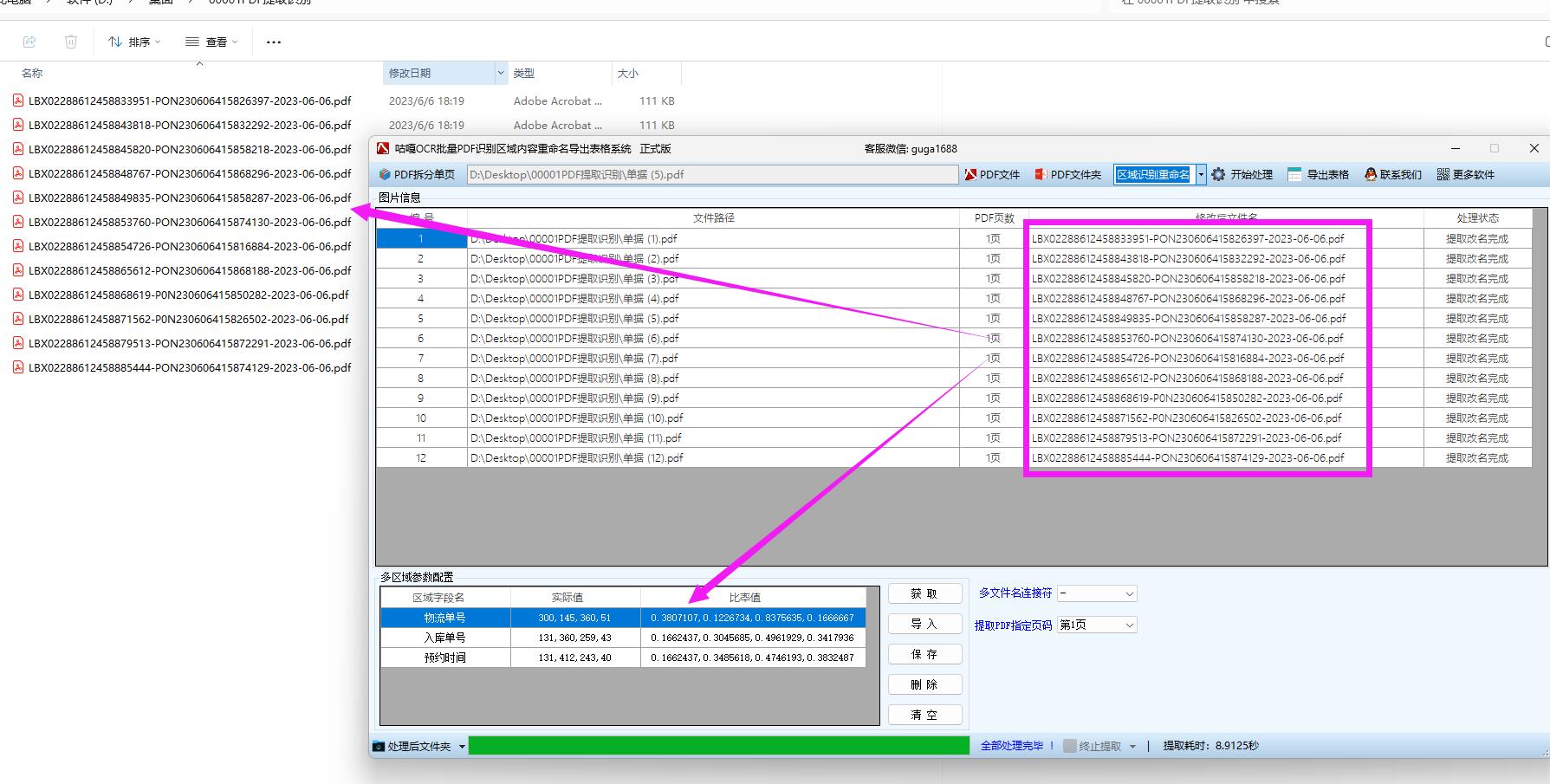Open 多文件名连接符 dropdown
This screenshot has height=784, width=1550.
(1097, 593)
